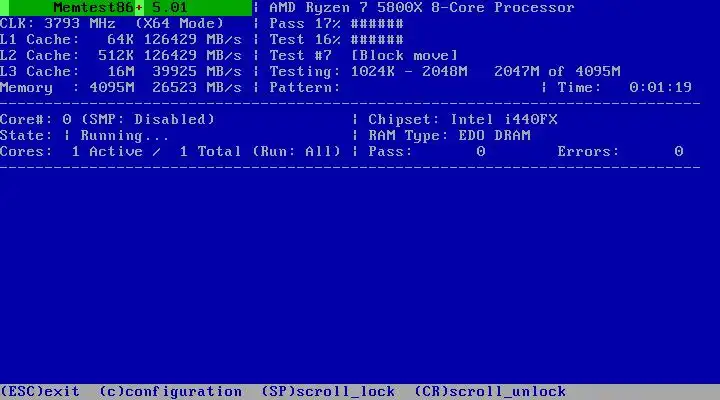The image size is (720, 400).
Task: Click the RAM Type: EDO DRAM entry
Action: tap(450, 135)
